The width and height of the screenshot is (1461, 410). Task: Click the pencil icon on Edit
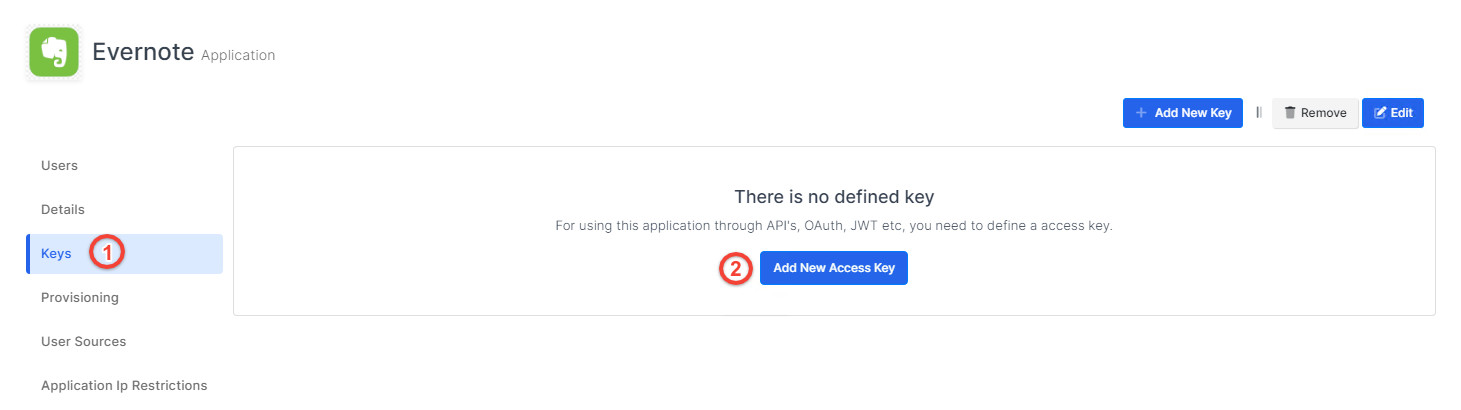1381,113
